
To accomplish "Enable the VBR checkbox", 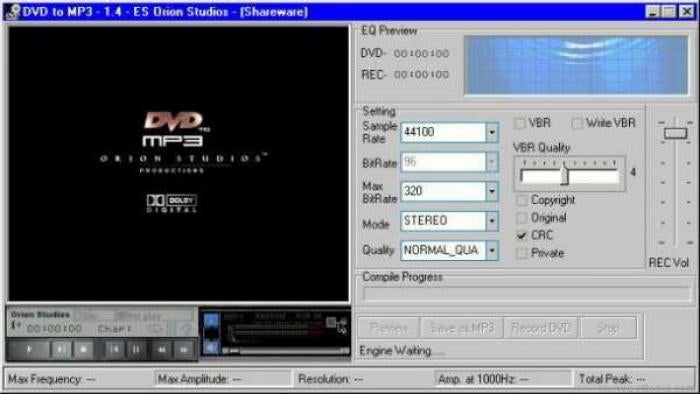I will [519, 123].
